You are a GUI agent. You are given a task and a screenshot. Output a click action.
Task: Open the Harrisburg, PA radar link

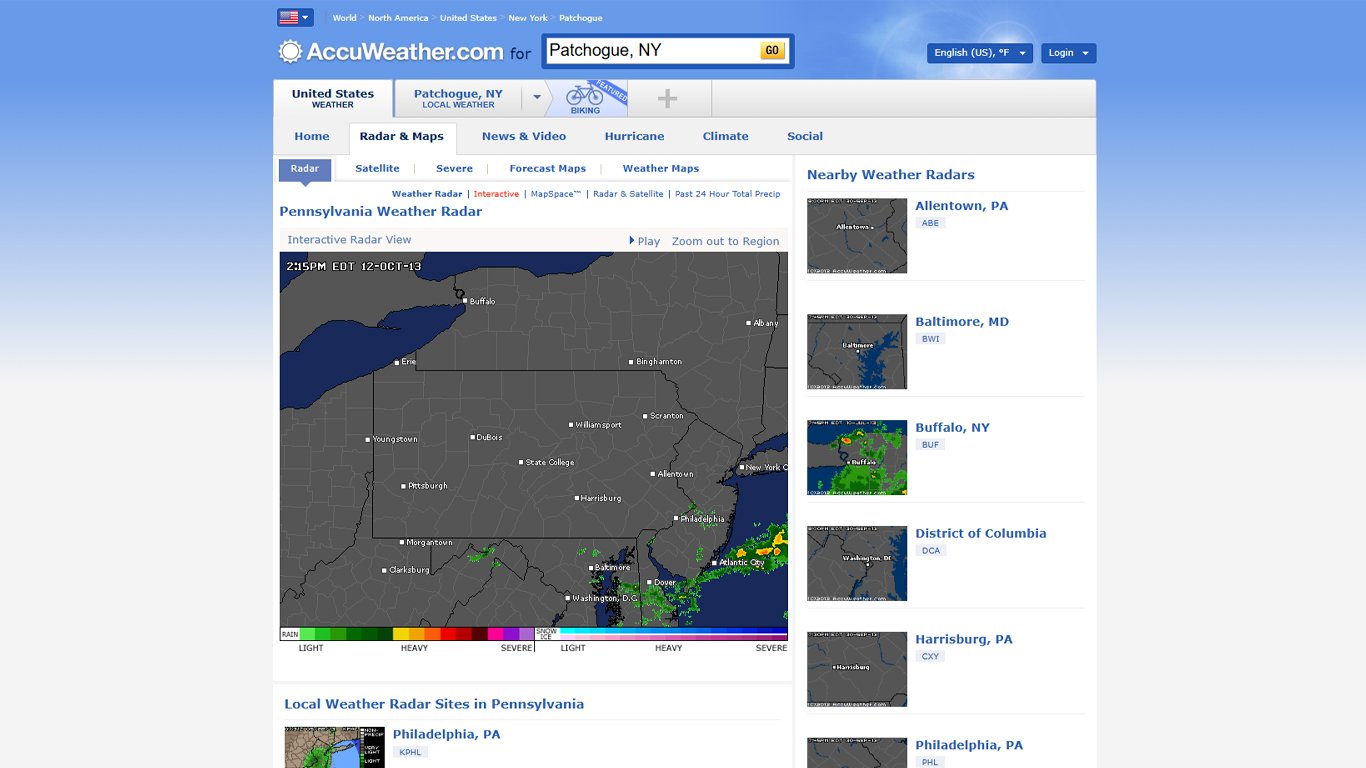(964, 640)
